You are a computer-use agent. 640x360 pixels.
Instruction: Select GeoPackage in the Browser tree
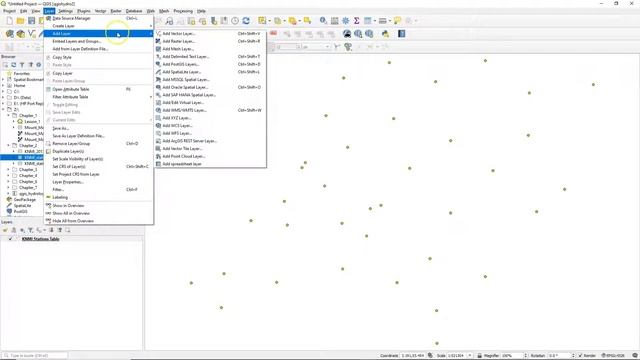click(x=24, y=200)
